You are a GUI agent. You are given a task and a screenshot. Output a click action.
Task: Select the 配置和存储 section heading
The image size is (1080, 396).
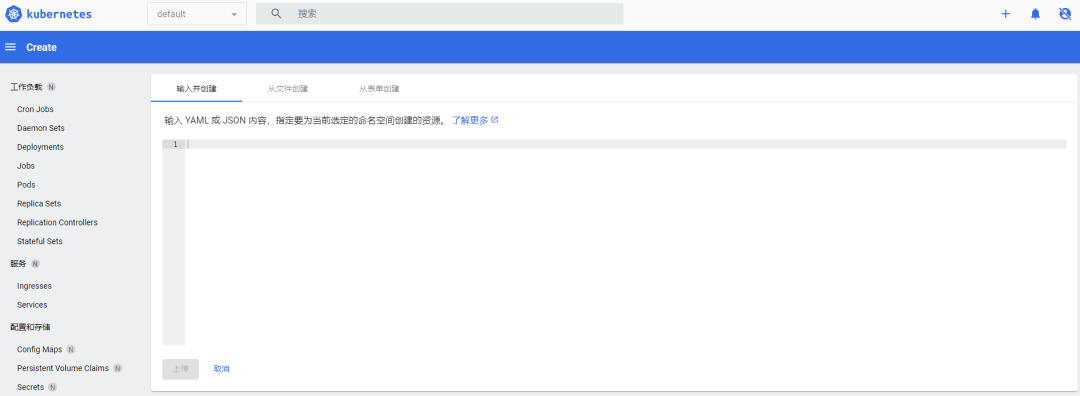[30, 327]
